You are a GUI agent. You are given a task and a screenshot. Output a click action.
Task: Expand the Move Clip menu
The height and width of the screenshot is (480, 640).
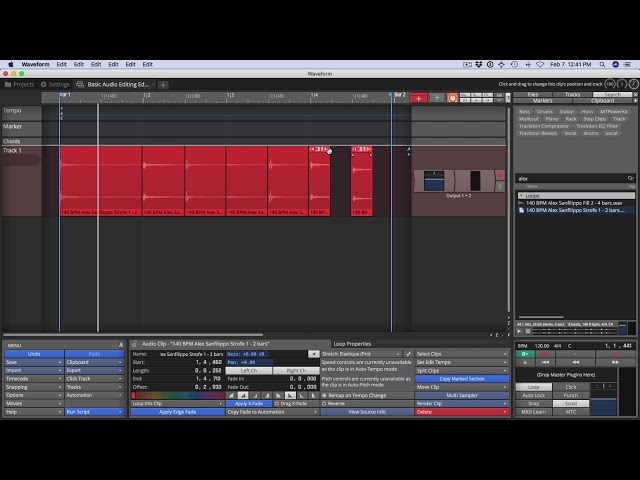(462, 387)
